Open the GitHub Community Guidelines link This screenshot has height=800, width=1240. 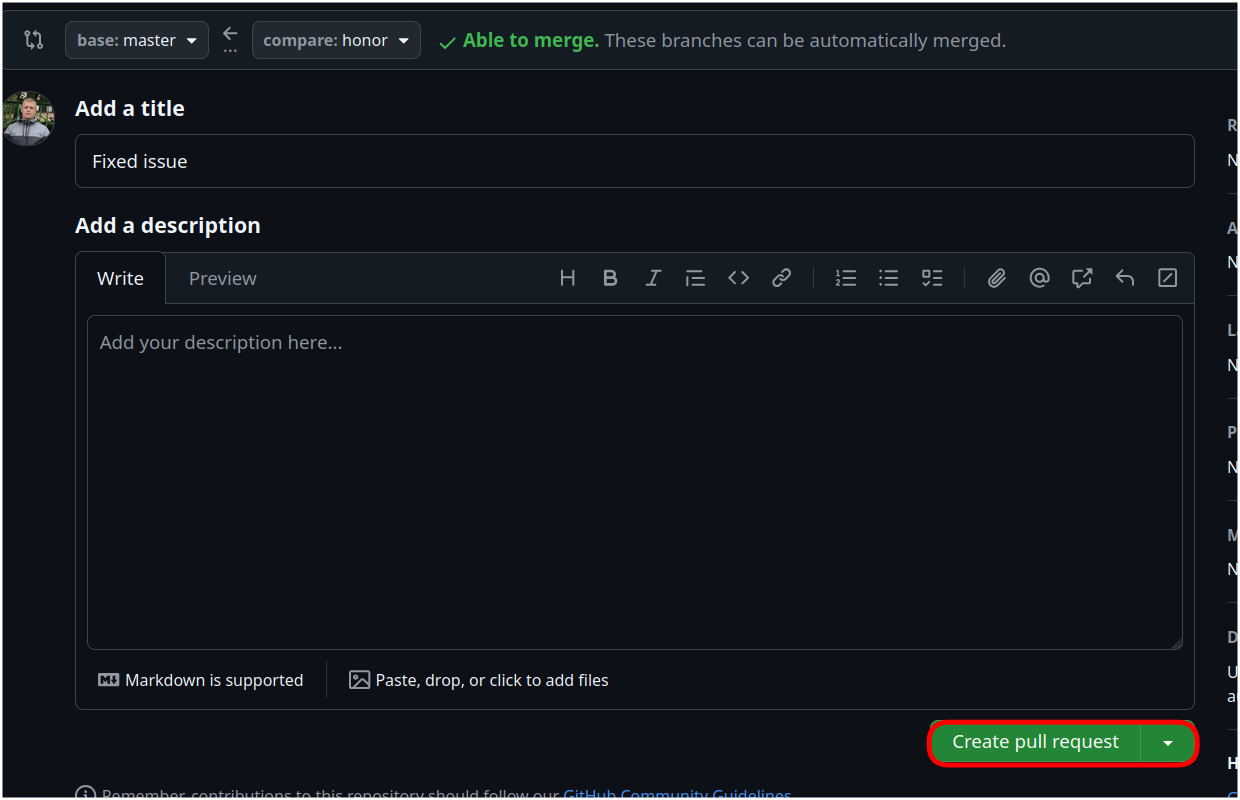pyautogui.click(x=677, y=793)
